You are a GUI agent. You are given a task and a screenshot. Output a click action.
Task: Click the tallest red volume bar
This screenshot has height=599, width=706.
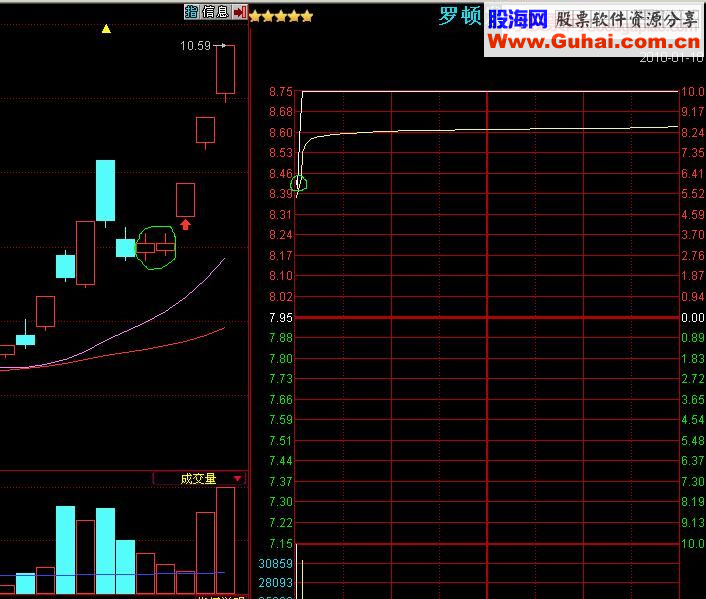pyautogui.click(x=226, y=540)
